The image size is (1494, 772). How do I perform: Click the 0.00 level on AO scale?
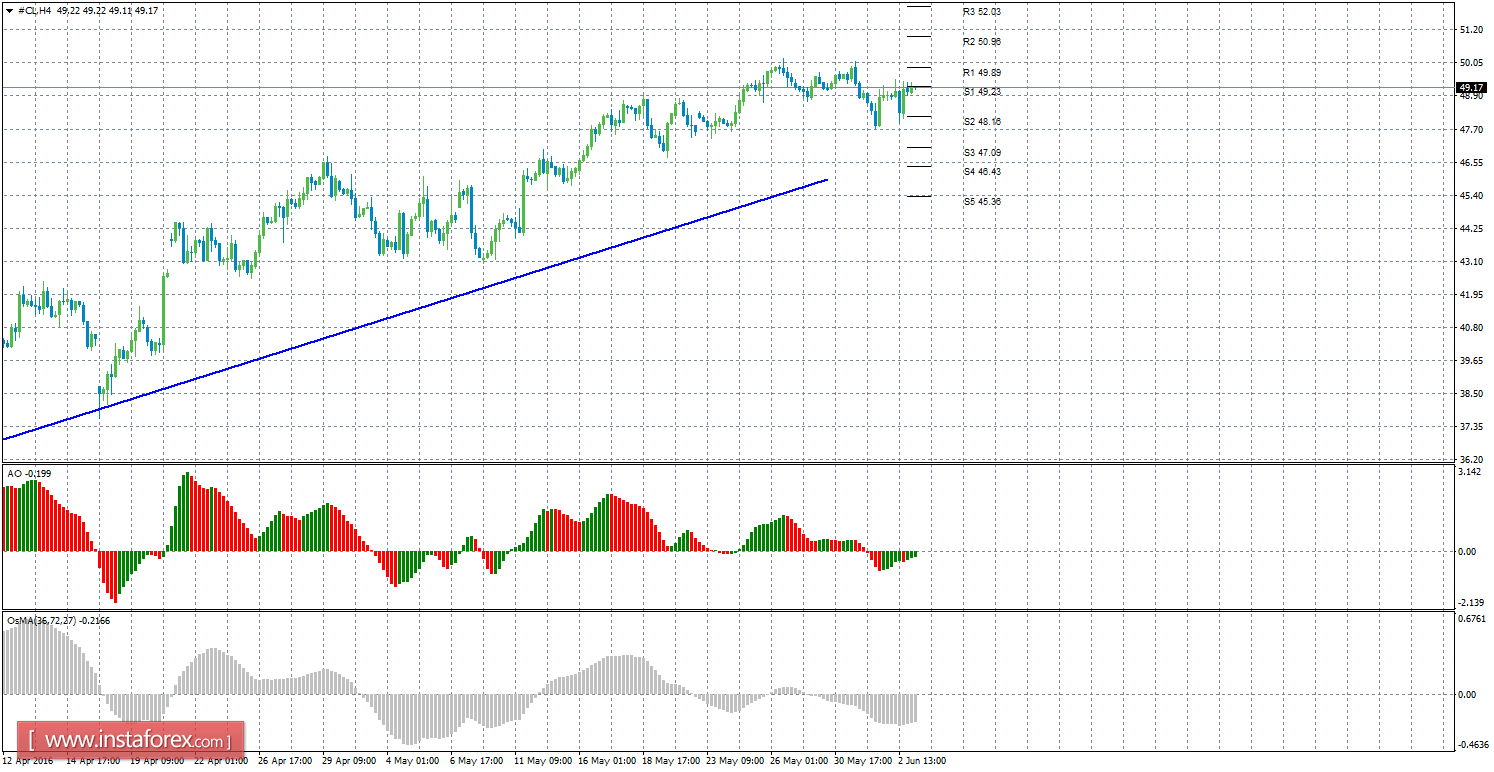pos(1466,552)
